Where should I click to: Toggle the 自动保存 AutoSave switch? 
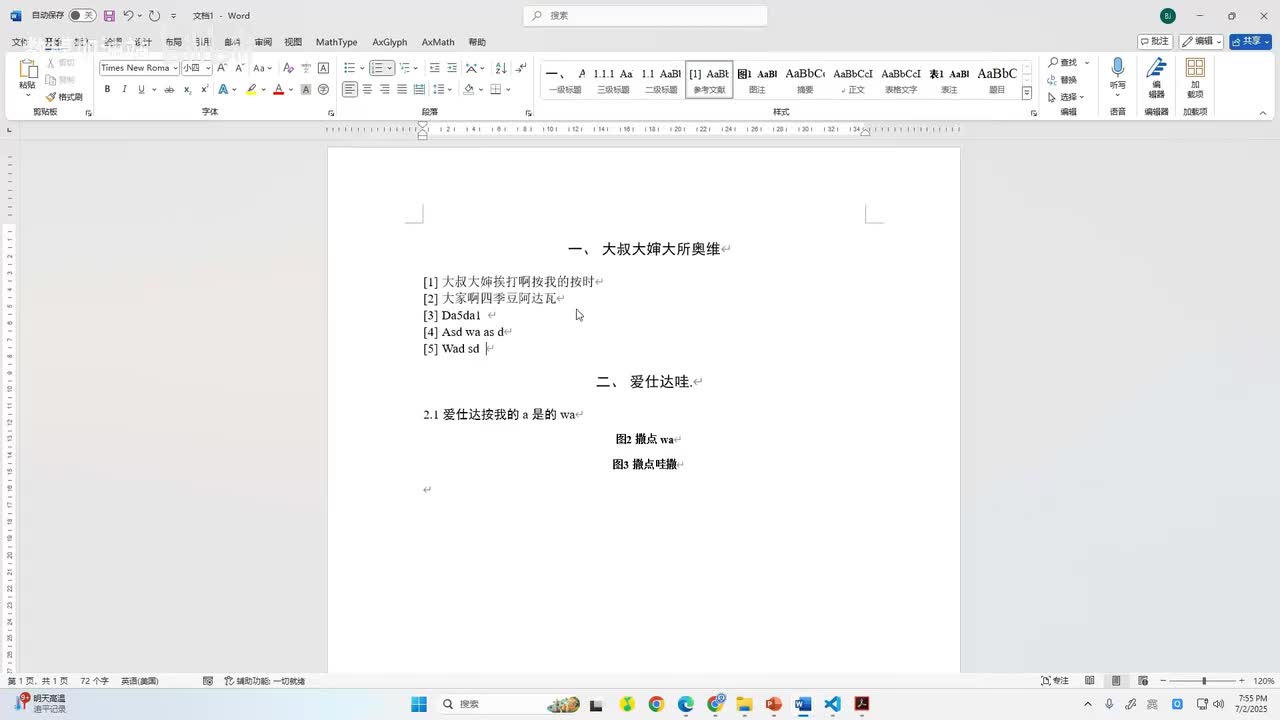(82, 15)
